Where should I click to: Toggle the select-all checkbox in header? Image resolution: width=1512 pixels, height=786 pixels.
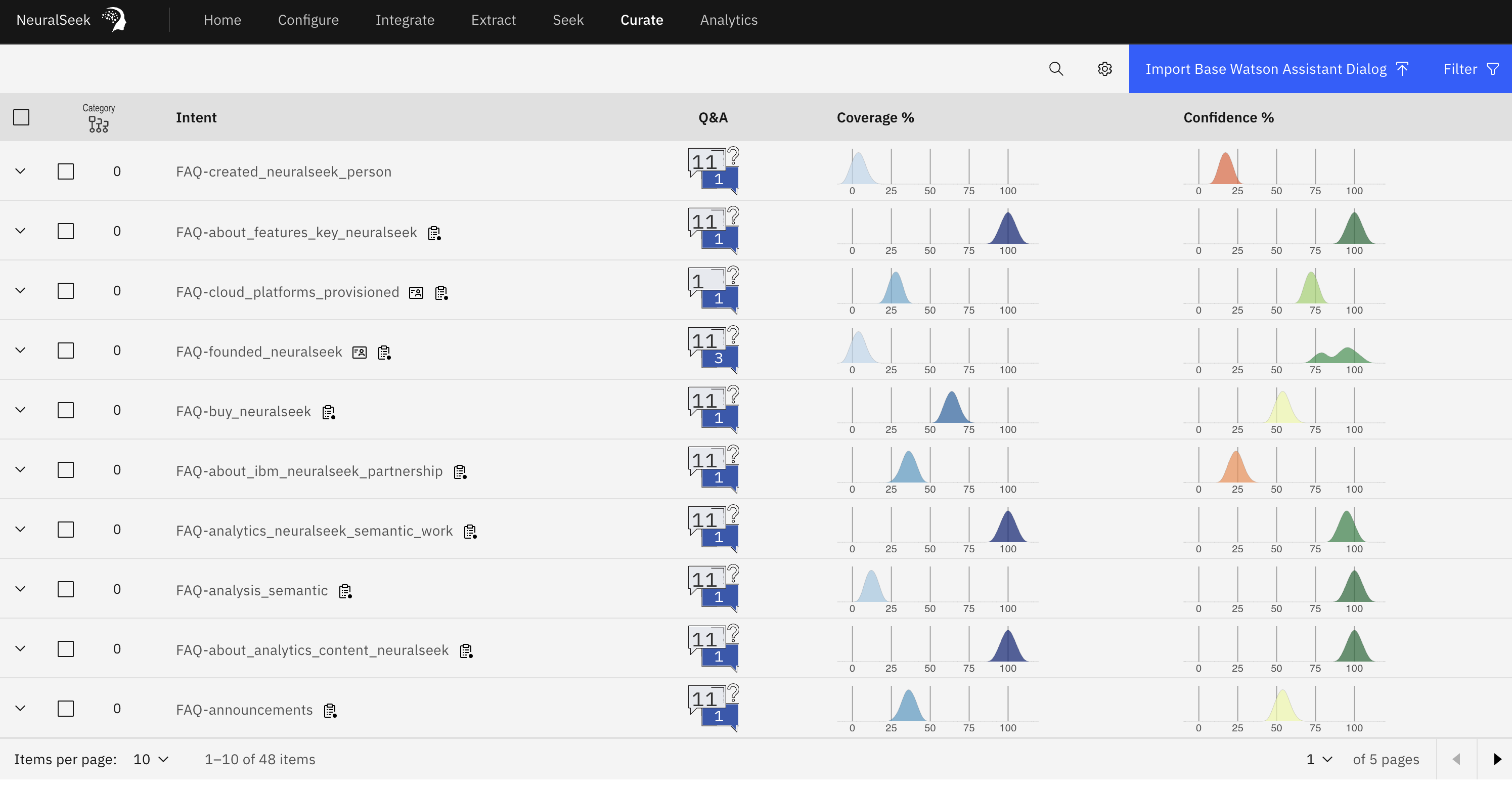click(21, 117)
